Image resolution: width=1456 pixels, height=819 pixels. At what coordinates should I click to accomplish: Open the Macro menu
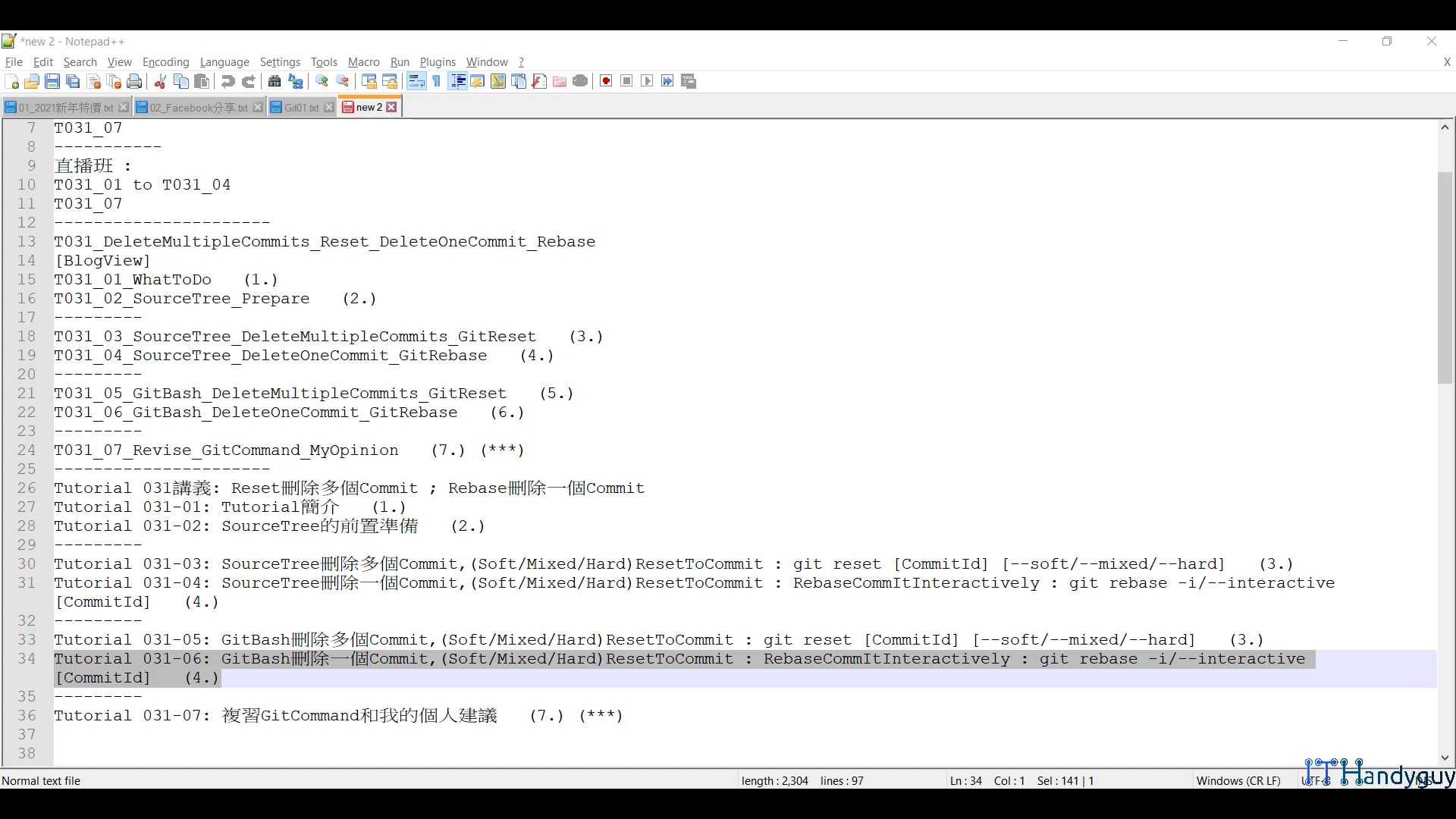pos(363,62)
